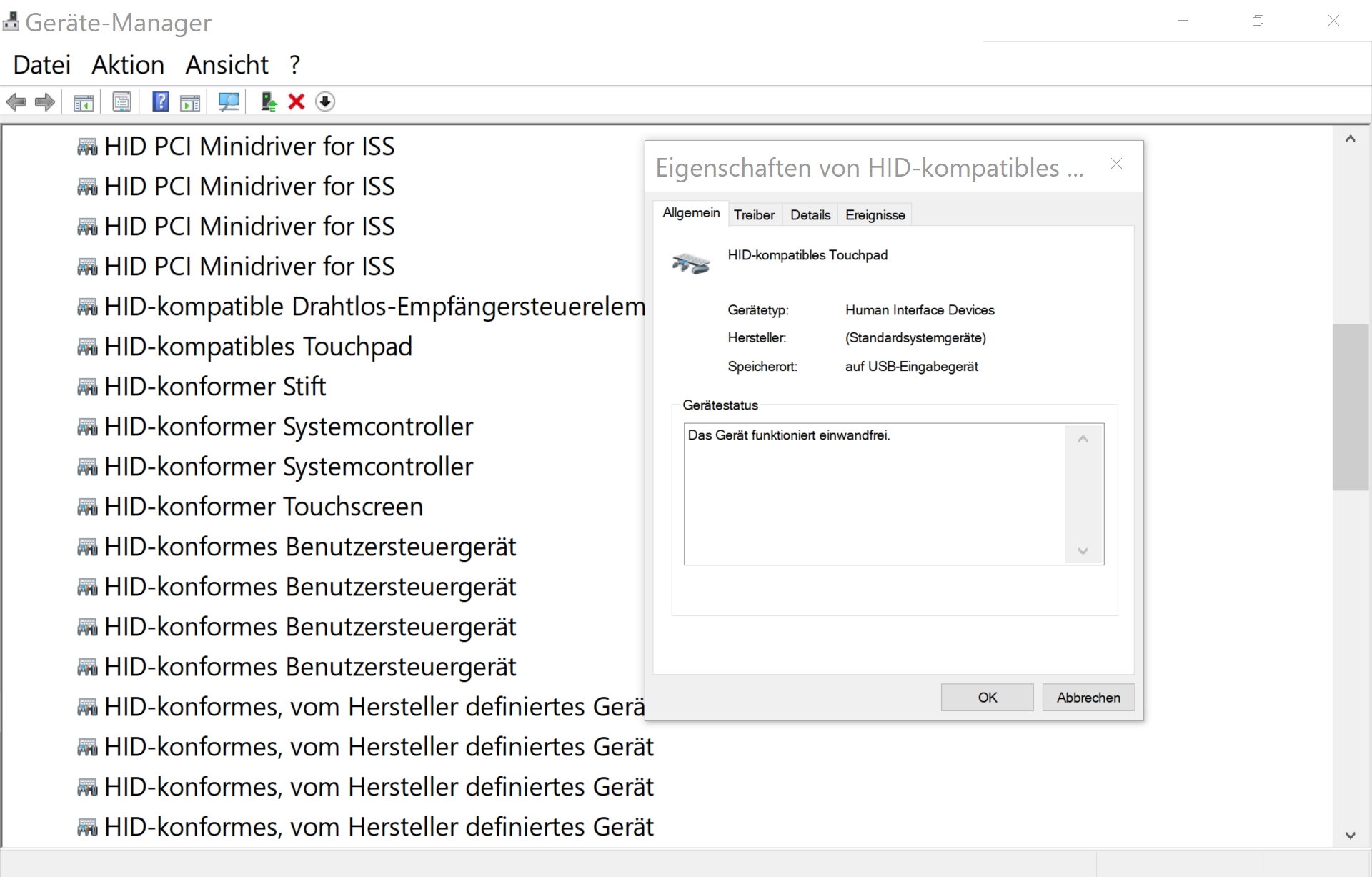Select HID-konformer Touchscreen in device list
The height and width of the screenshot is (877, 1372).
[x=263, y=507]
